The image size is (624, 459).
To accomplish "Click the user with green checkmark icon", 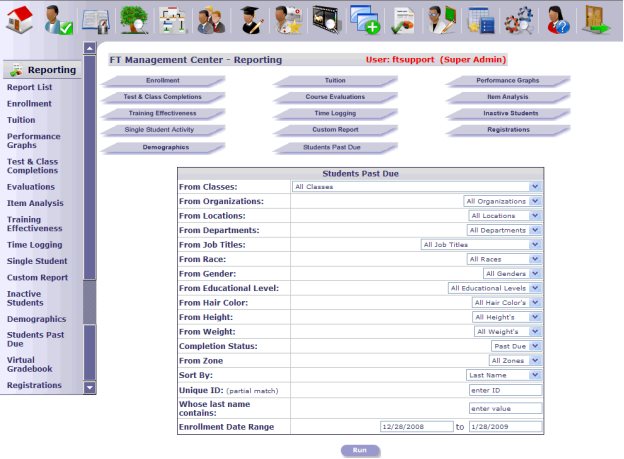I will click(x=58, y=18).
